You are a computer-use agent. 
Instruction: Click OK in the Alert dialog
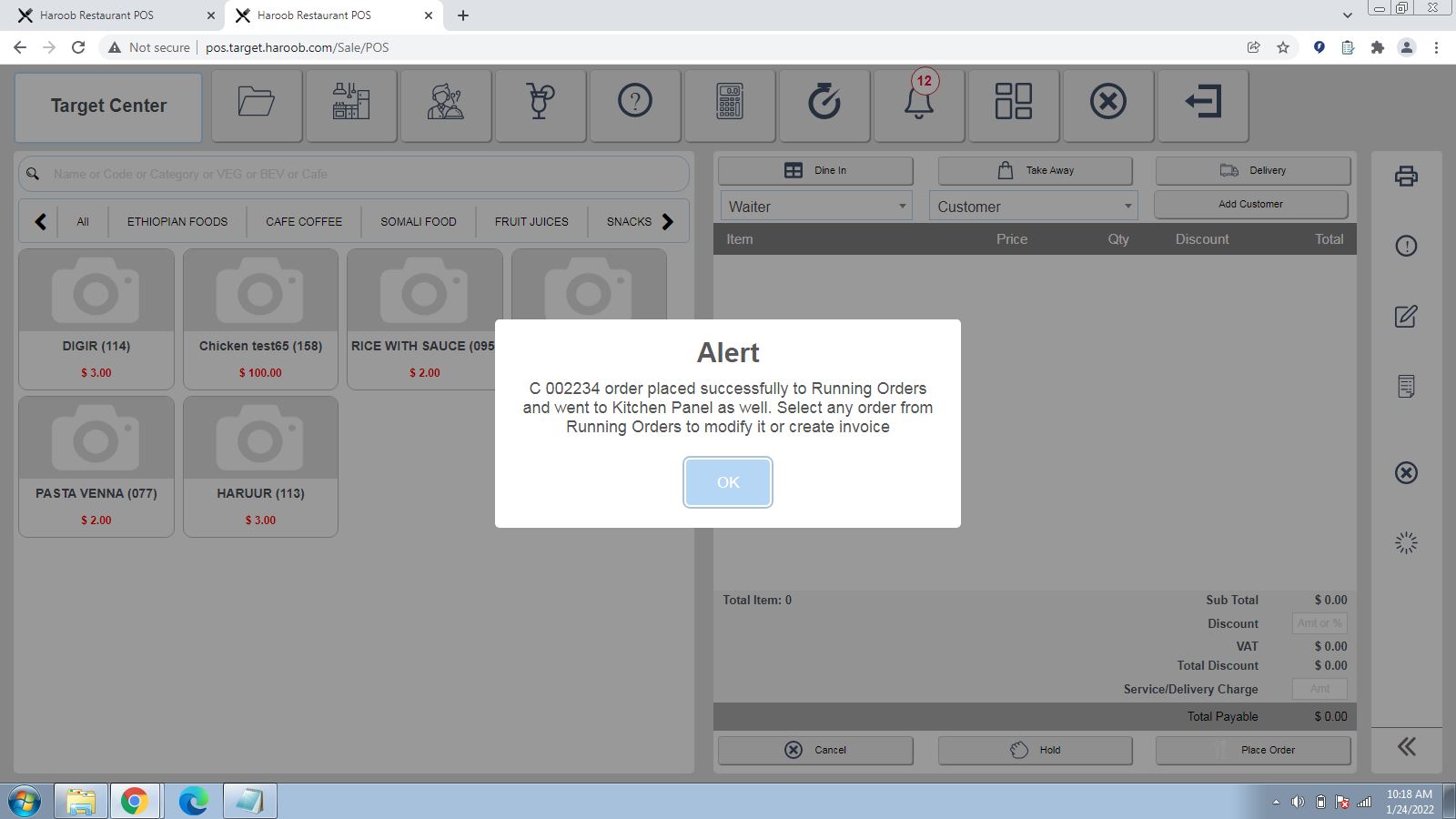[x=728, y=482]
